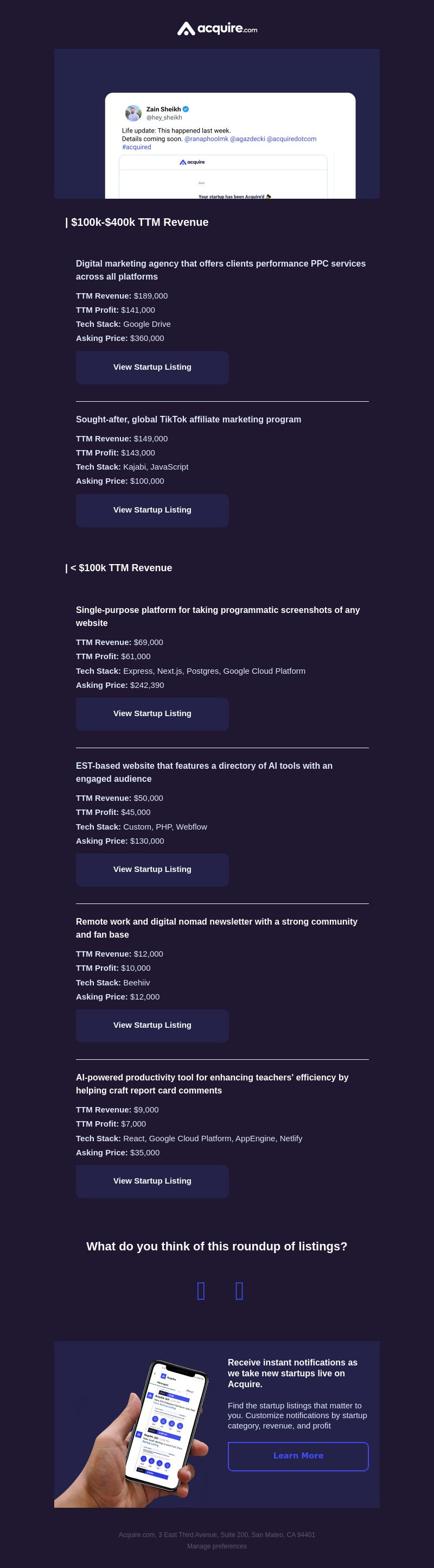View listing for the PPC digital marketing agency

[152, 368]
